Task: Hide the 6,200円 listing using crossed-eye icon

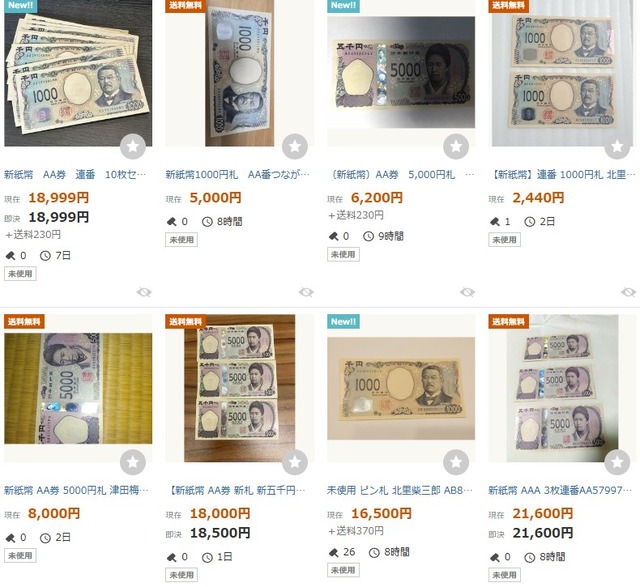Action: tap(467, 292)
